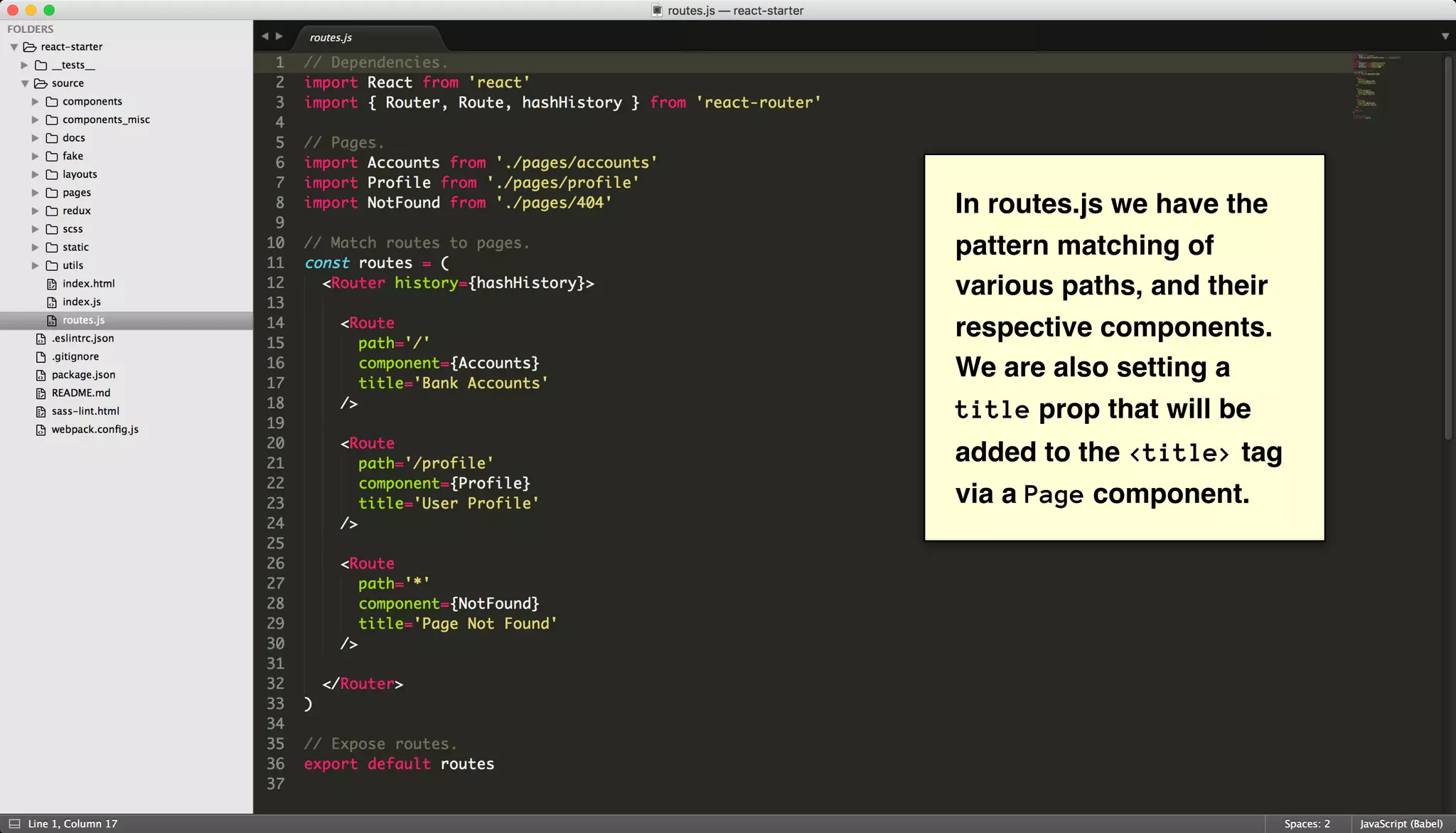Click the layouts folder icon
This screenshot has height=833, width=1456.
coord(52,174)
